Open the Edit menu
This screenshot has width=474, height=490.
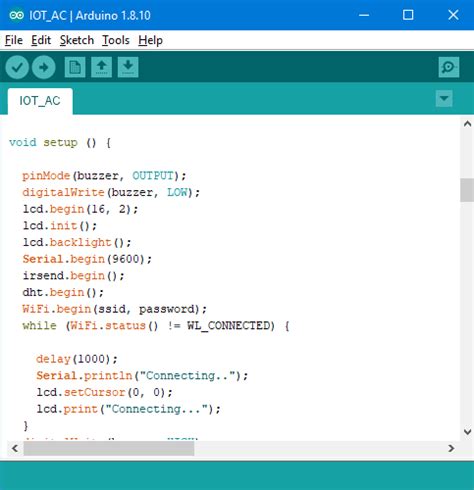41,40
